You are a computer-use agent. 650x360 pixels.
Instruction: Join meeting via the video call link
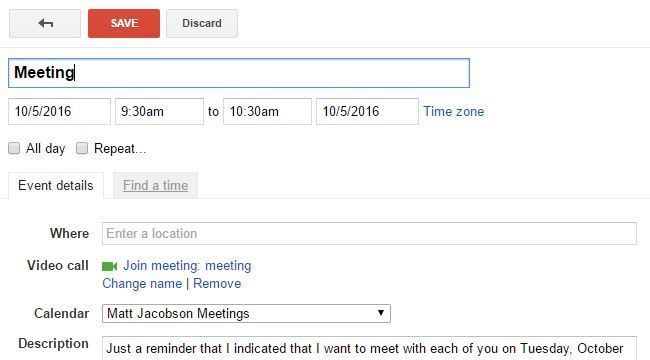tap(187, 265)
